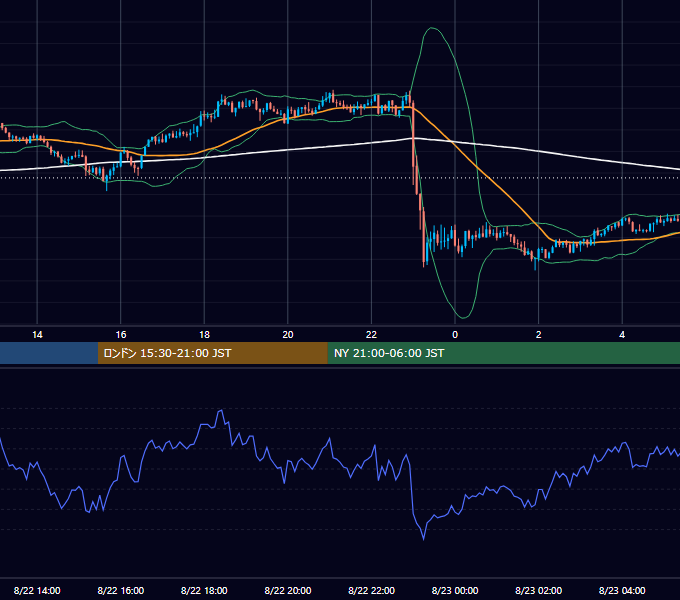Click the 20 hour label on price chart axis
Viewport: 680px width, 600px height.
(x=288, y=335)
